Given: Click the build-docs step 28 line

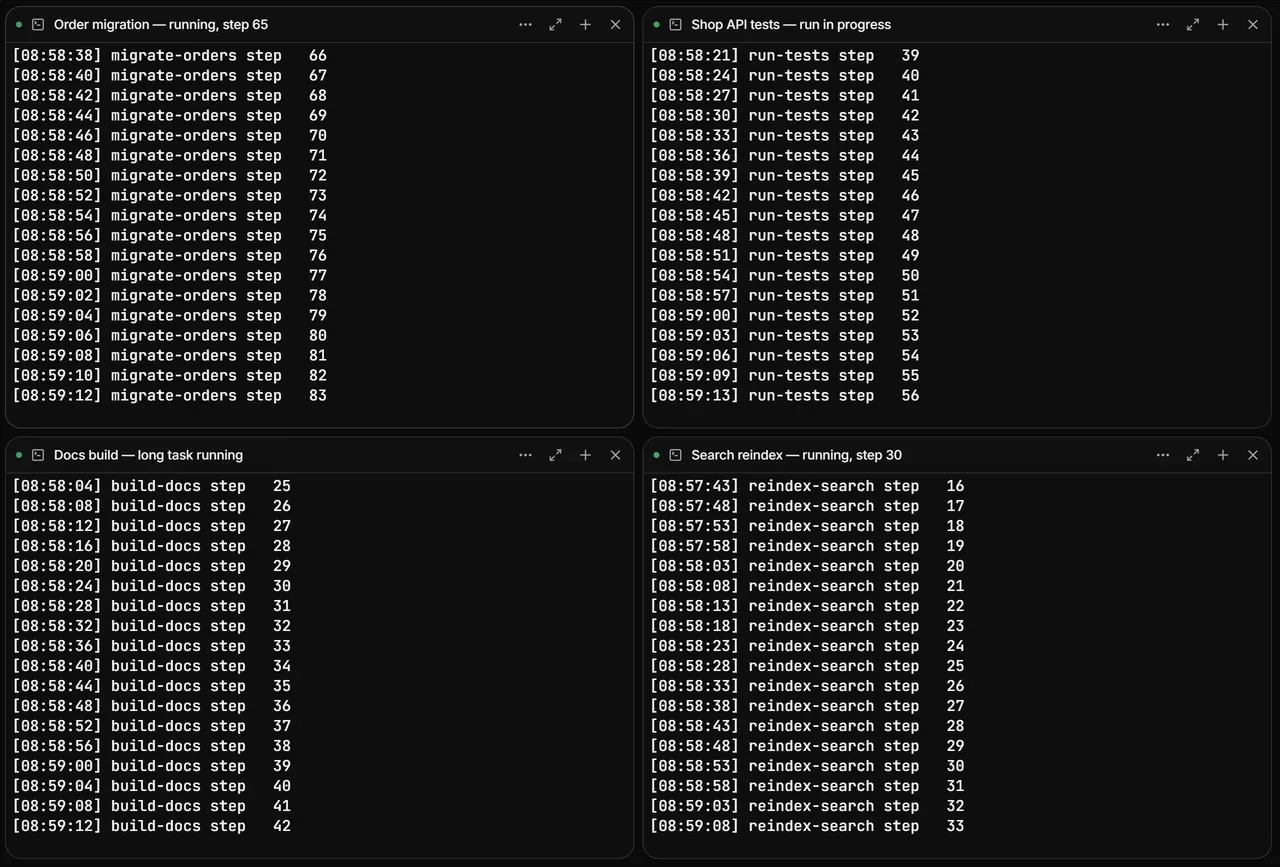Looking at the screenshot, I should point(152,547).
